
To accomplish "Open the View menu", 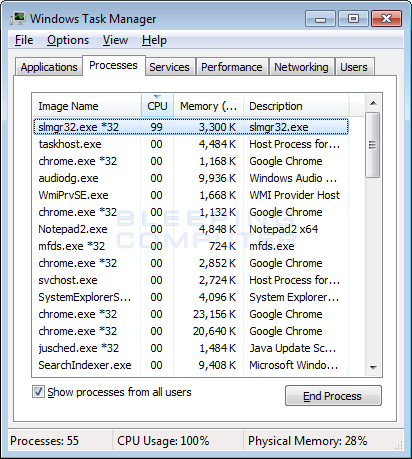I will point(115,40).
